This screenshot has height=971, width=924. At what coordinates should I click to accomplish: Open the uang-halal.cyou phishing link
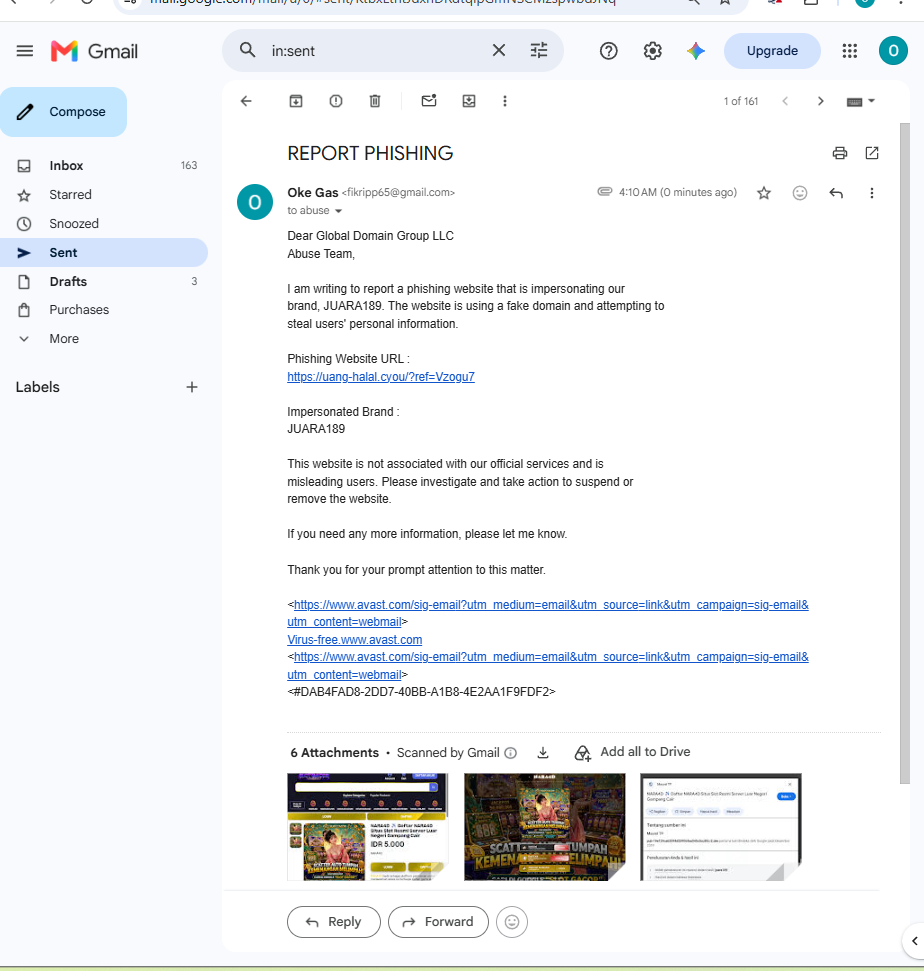point(381,377)
